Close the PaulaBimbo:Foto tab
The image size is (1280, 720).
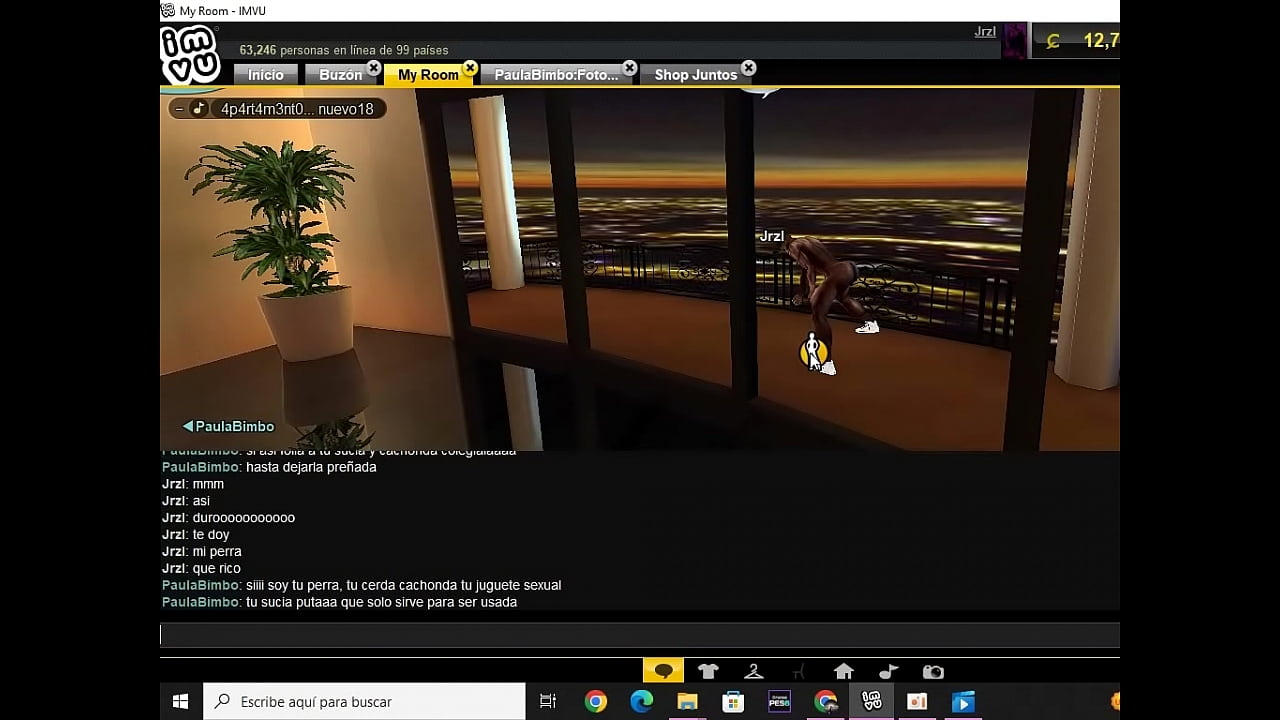pyautogui.click(x=629, y=68)
